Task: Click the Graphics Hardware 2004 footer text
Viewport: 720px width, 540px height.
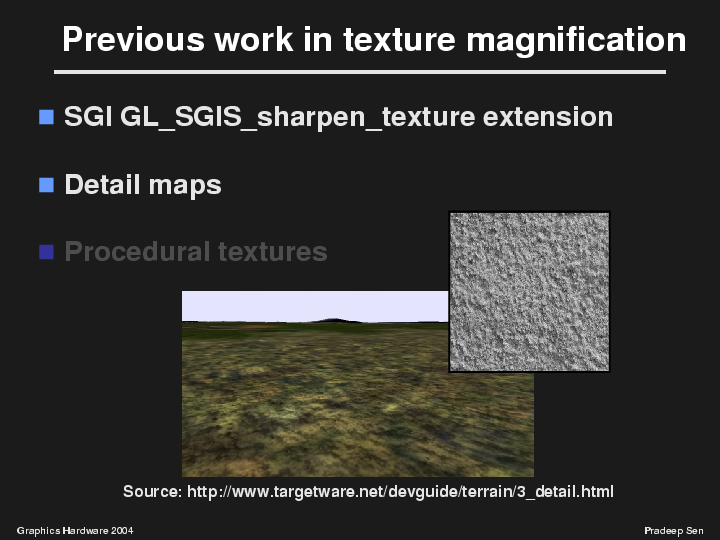Action: pos(75,527)
